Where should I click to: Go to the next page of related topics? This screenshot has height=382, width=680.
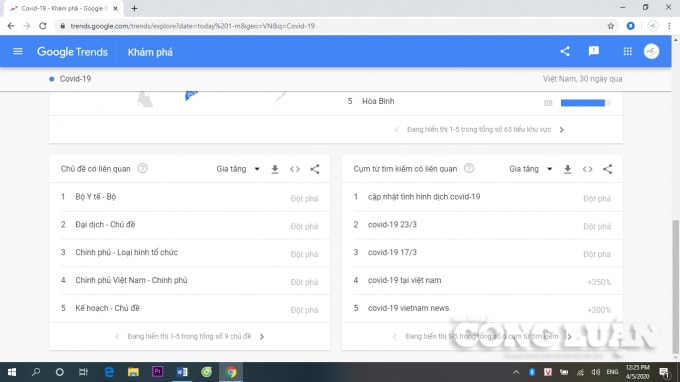(262, 336)
